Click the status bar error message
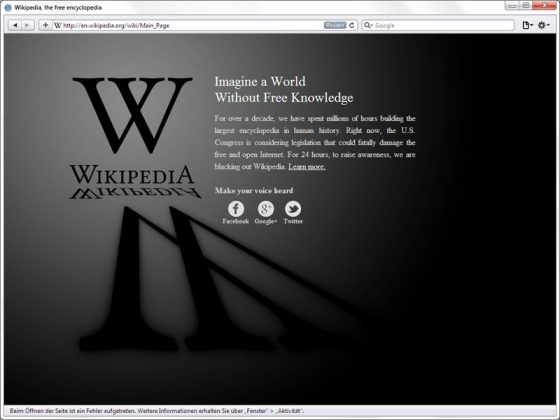The image size is (560, 420). [x=157, y=411]
